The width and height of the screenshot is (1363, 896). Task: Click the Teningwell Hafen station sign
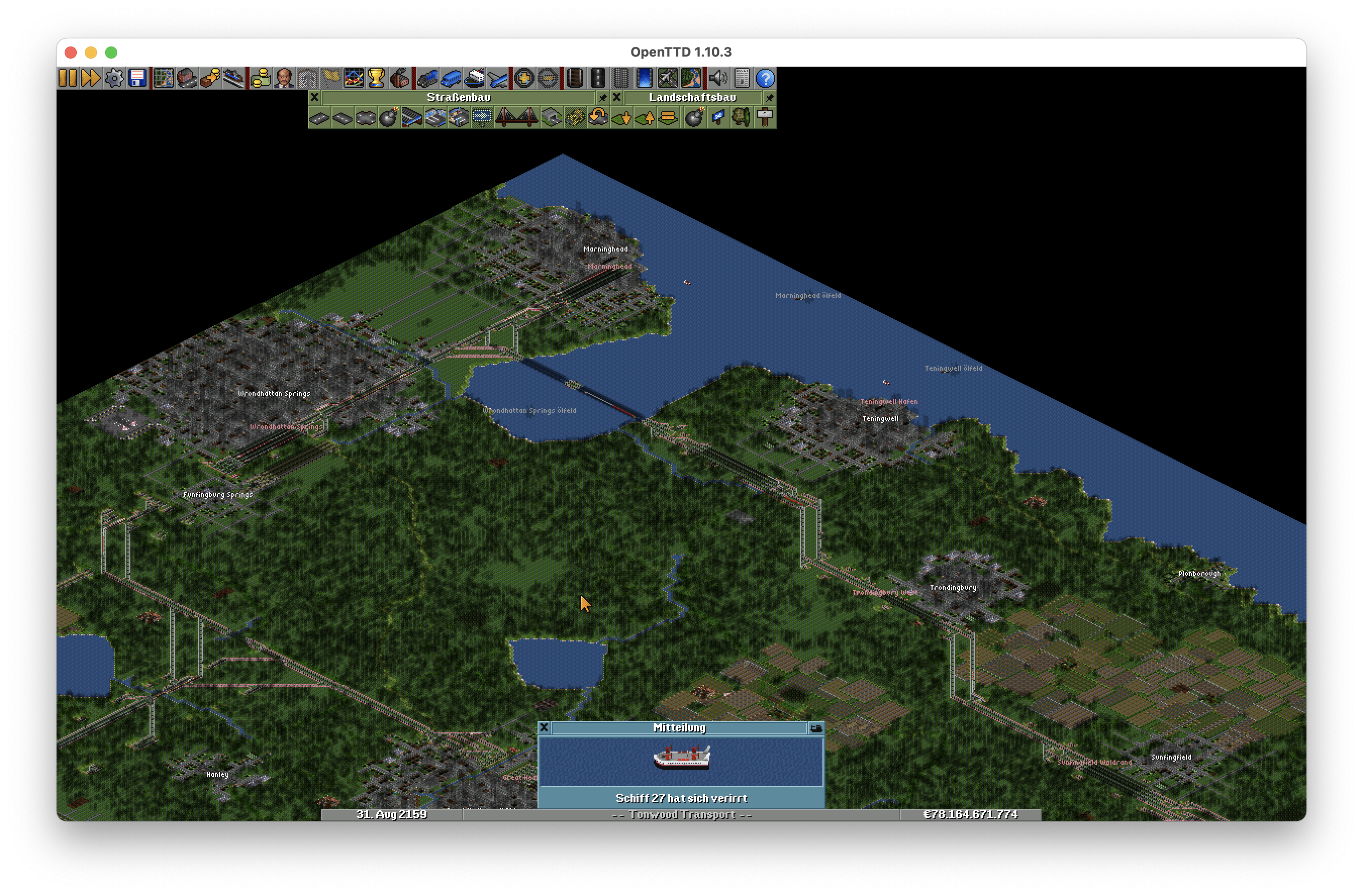(889, 402)
